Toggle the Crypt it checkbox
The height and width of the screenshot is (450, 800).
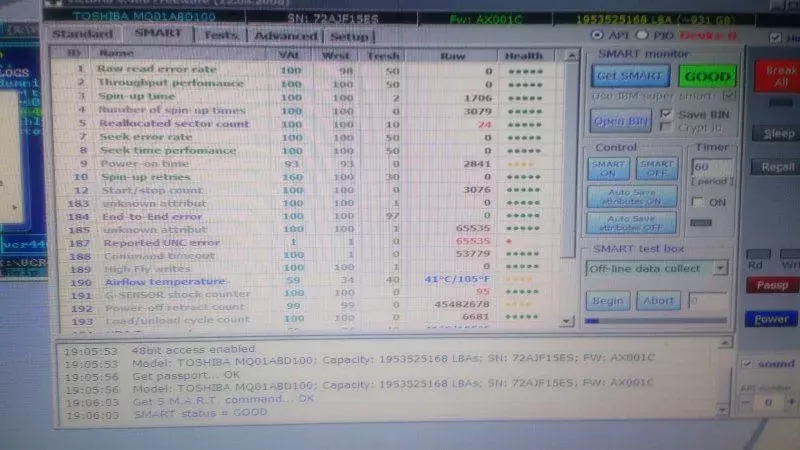coord(665,127)
